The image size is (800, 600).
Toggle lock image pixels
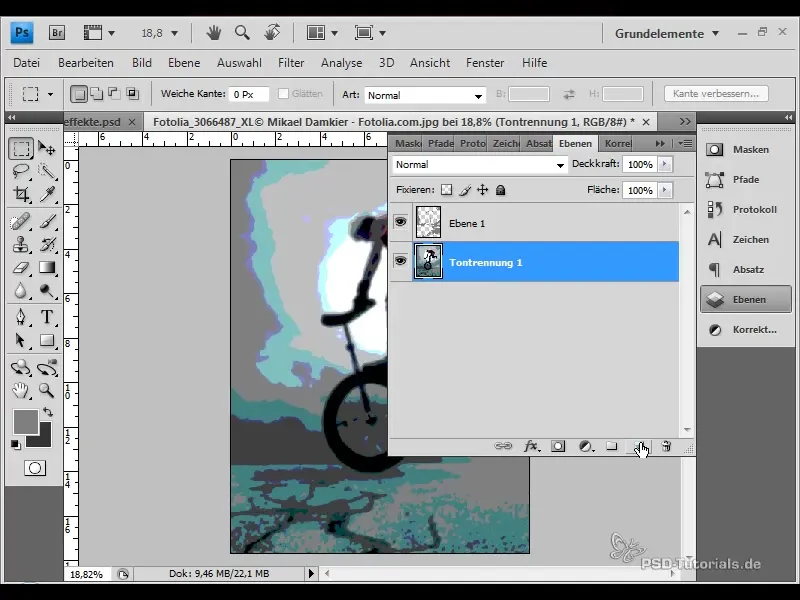coord(465,190)
